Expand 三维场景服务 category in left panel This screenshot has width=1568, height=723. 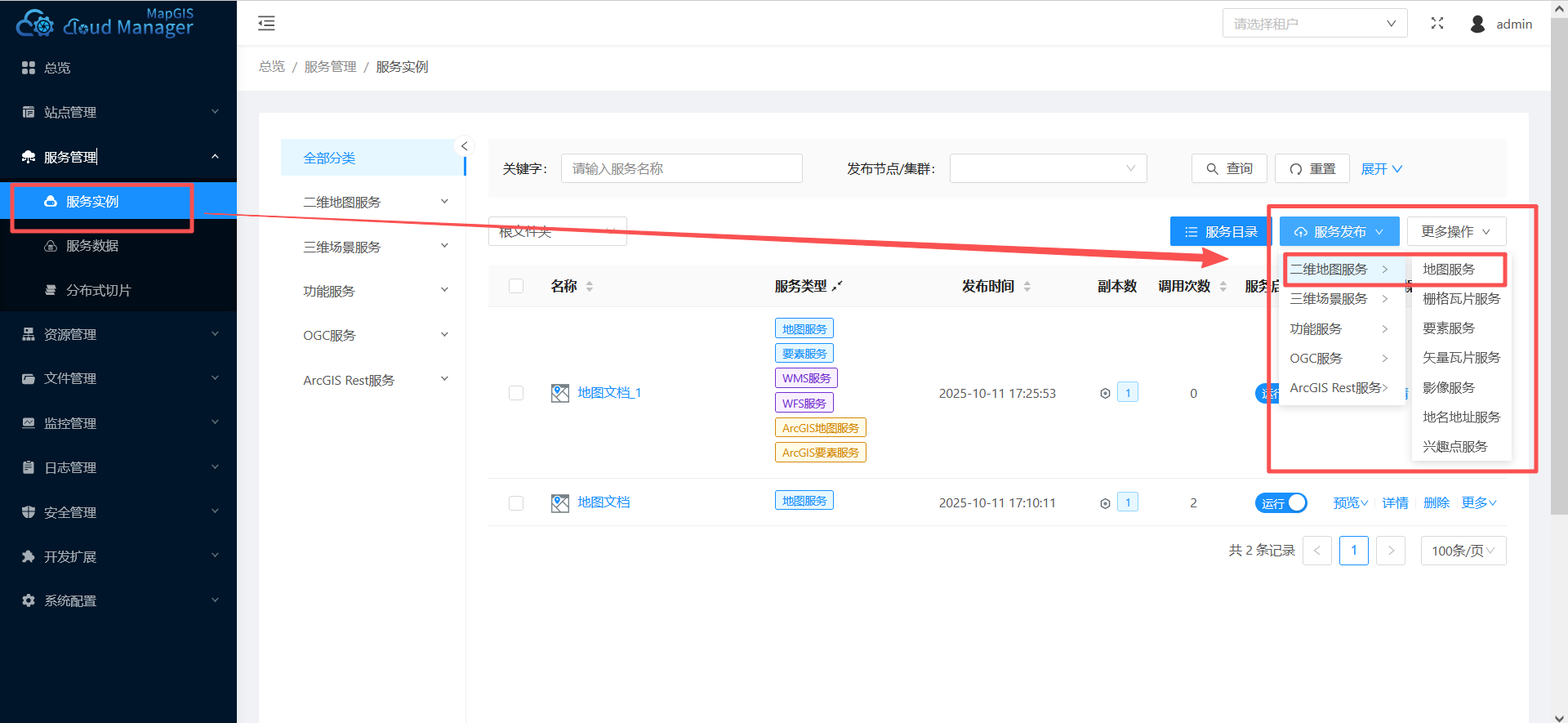372,247
